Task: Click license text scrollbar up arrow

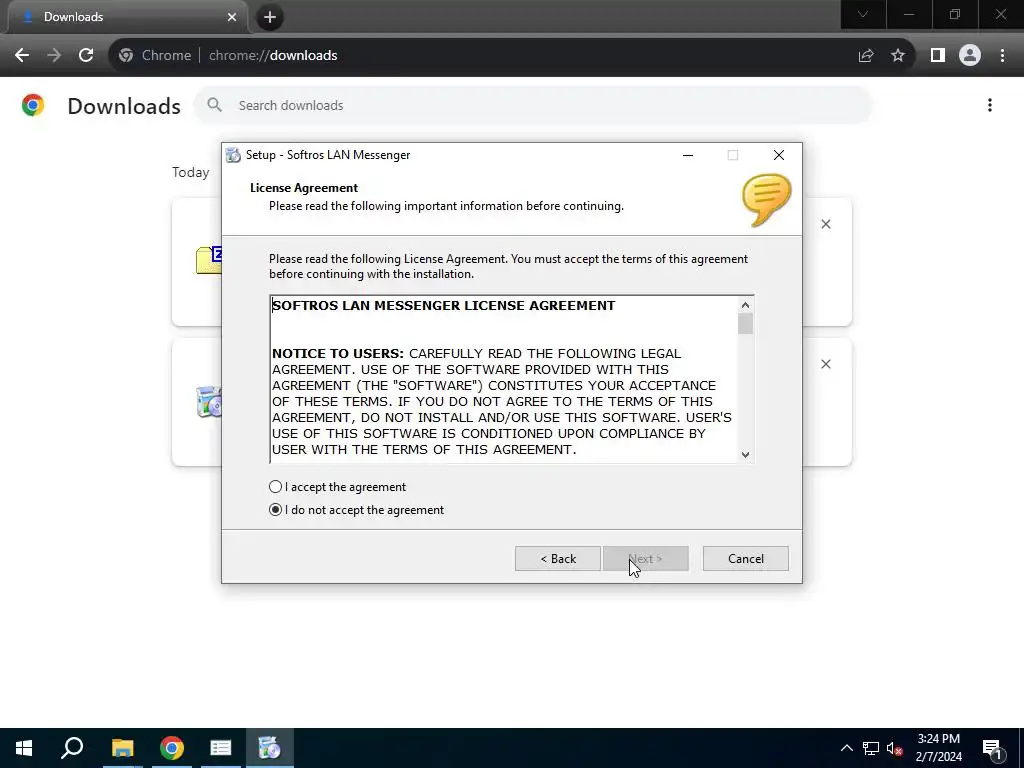Action: [745, 305]
